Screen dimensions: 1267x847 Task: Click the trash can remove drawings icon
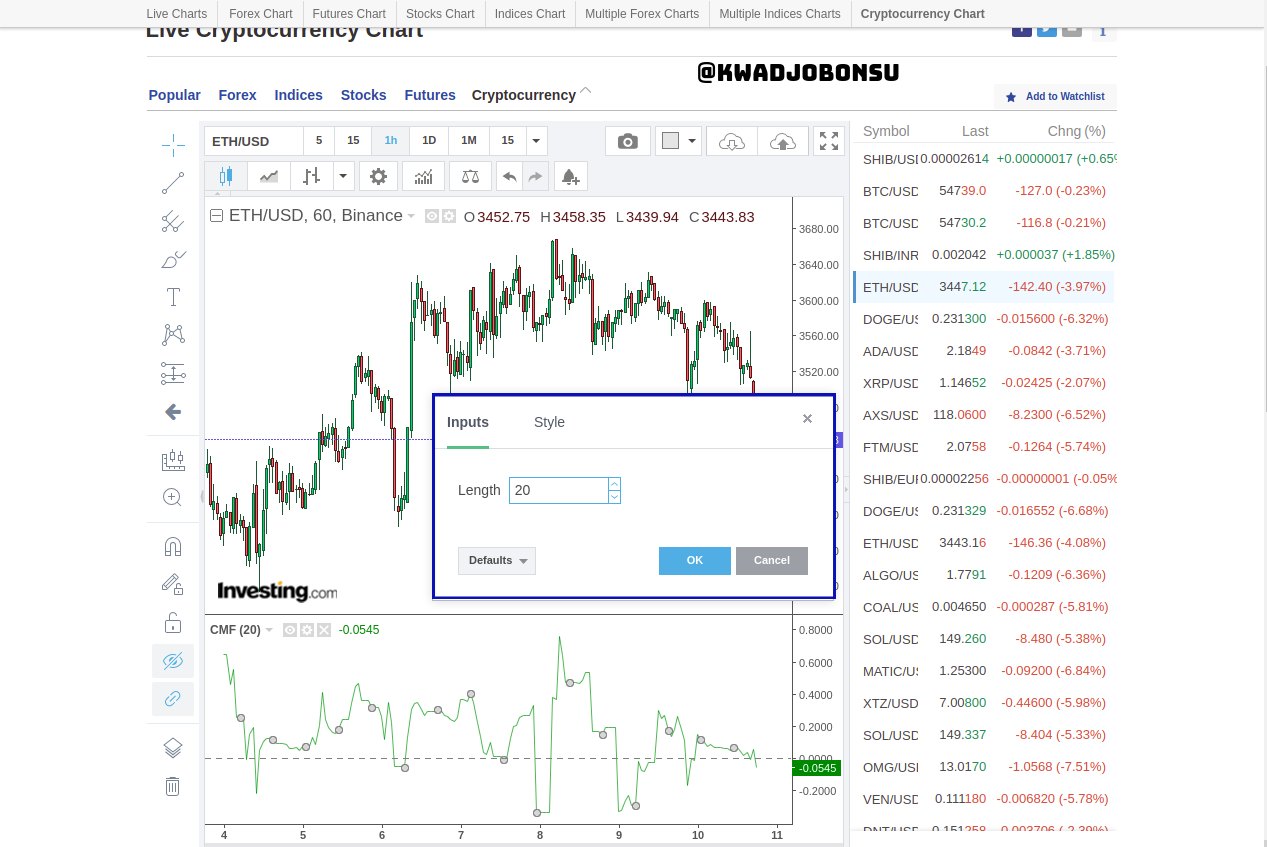click(x=173, y=786)
